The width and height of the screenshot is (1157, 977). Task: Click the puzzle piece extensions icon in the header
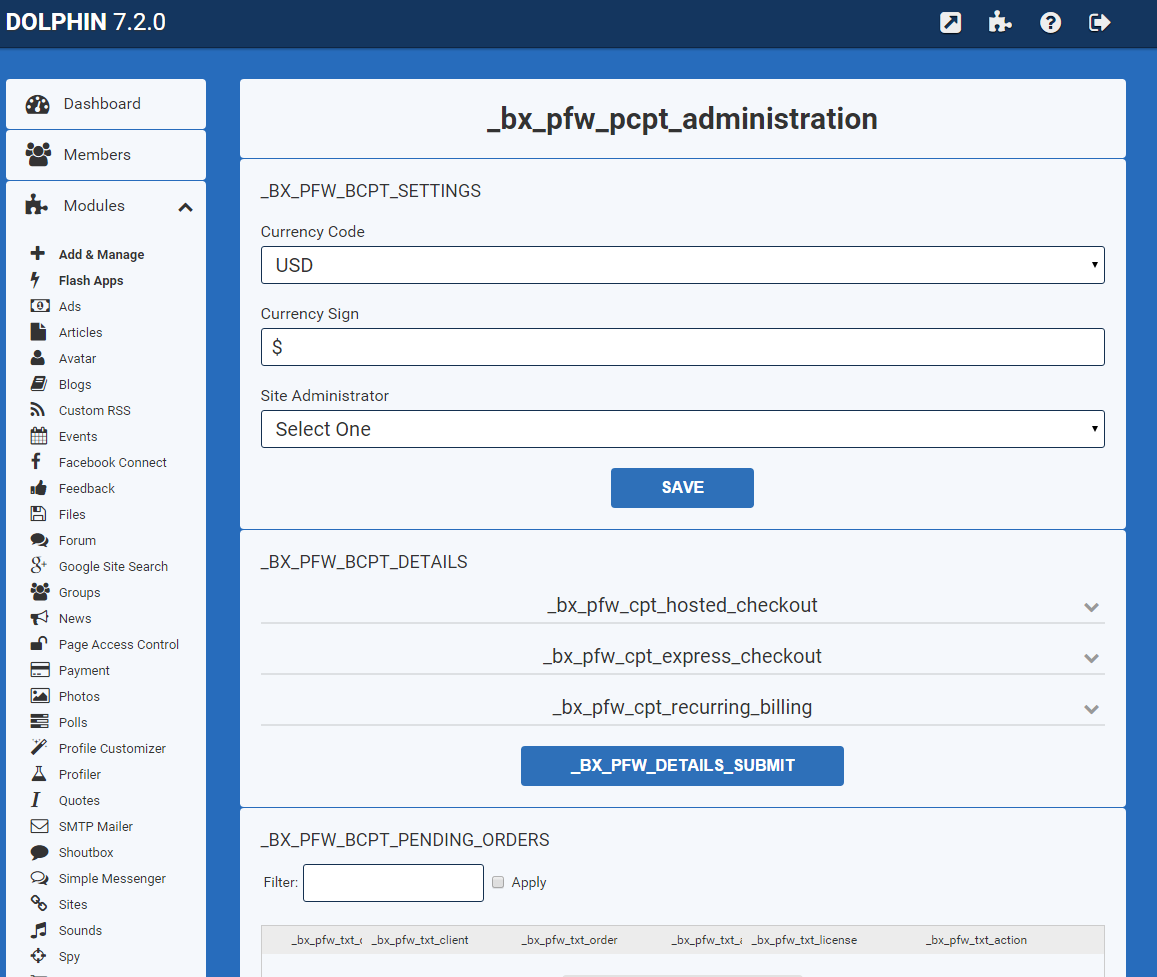(x=1000, y=22)
